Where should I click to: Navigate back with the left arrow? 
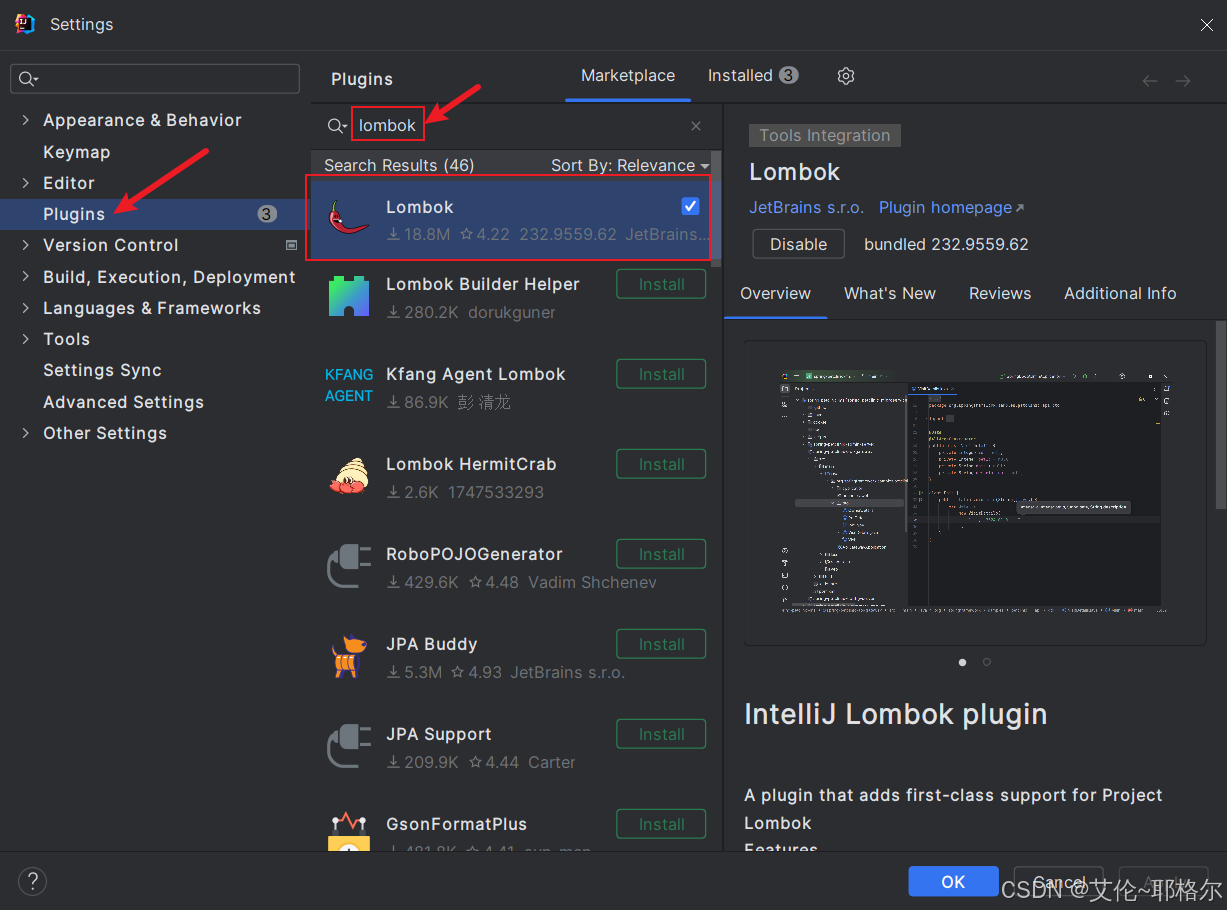click(1150, 81)
